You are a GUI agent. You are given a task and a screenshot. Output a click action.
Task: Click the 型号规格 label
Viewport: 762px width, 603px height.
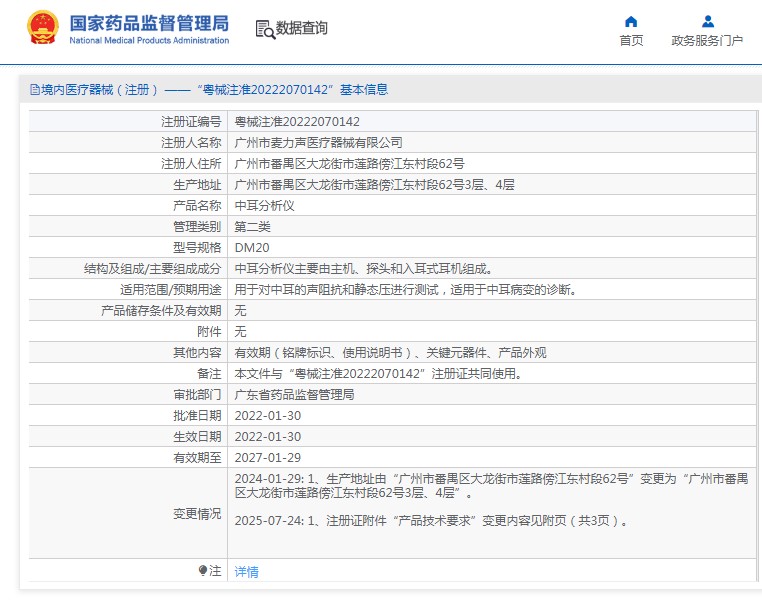pyautogui.click(x=197, y=248)
